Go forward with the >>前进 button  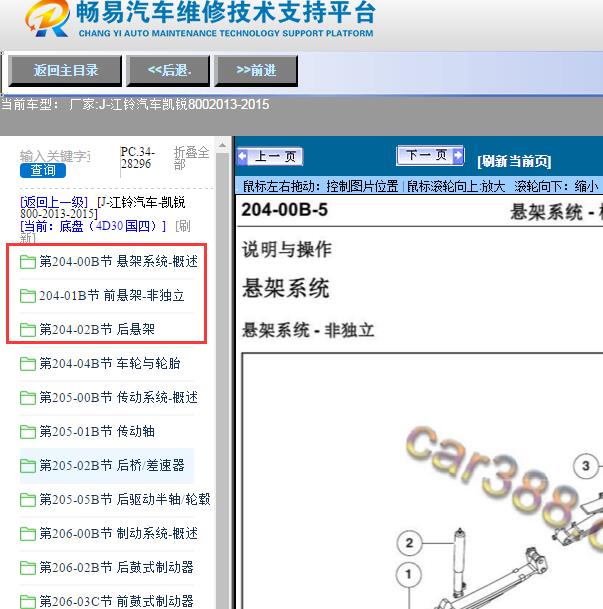tap(256, 71)
